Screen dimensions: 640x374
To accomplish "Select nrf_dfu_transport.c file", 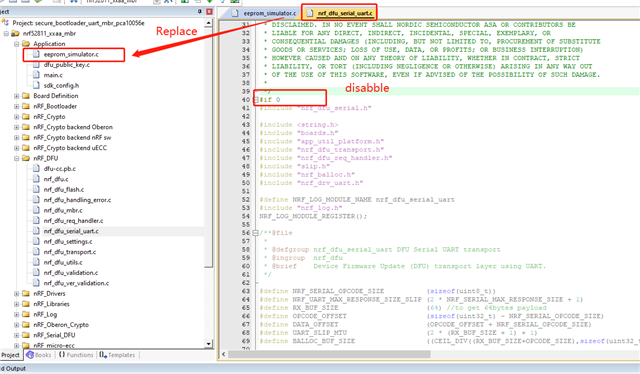I will click(x=70, y=252).
